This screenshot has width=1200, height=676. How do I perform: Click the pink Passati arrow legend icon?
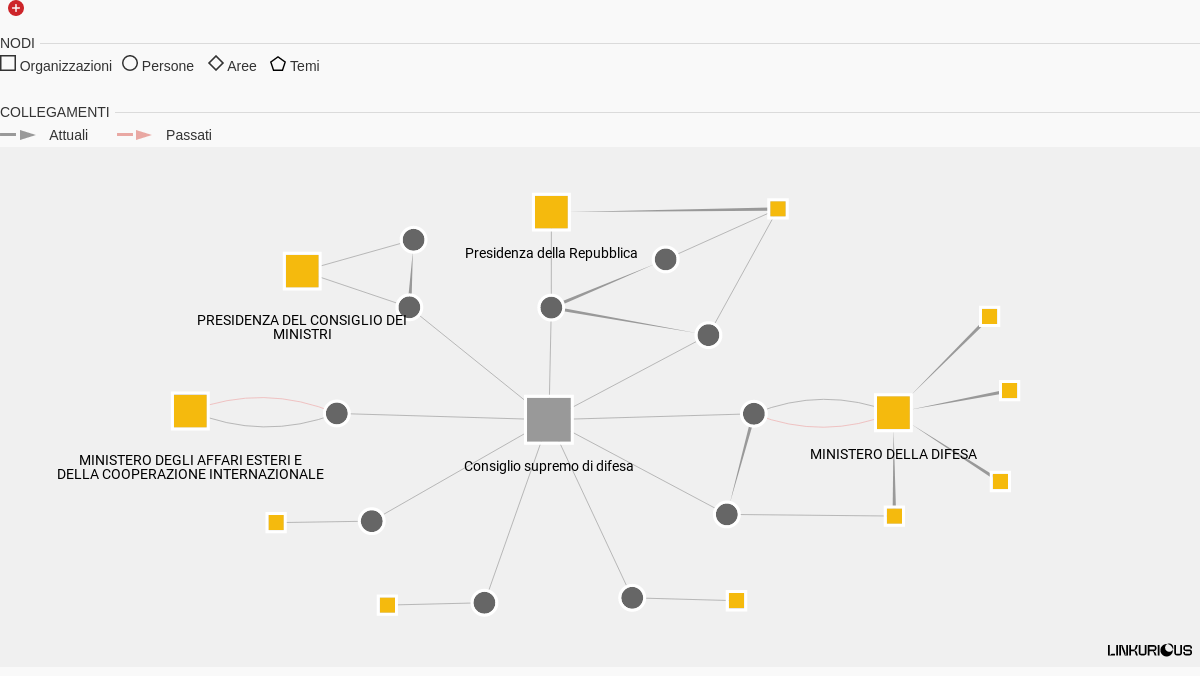(135, 134)
